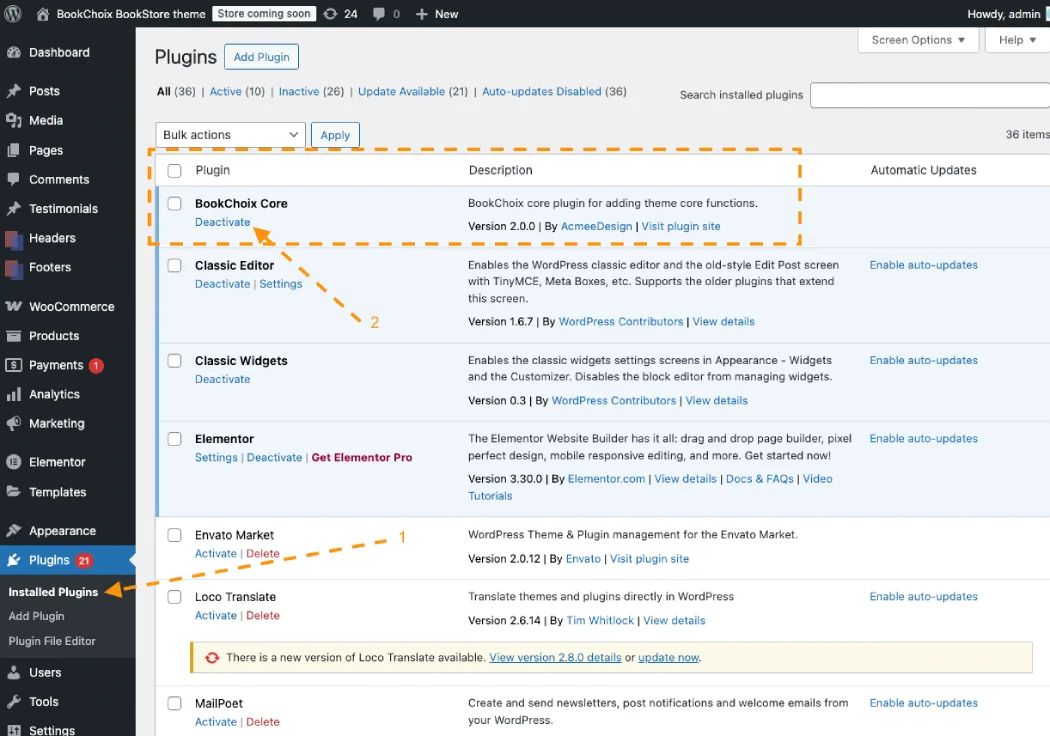This screenshot has width=1050, height=736.
Task: Activate the Envato Market plugin
Action: tap(216, 554)
